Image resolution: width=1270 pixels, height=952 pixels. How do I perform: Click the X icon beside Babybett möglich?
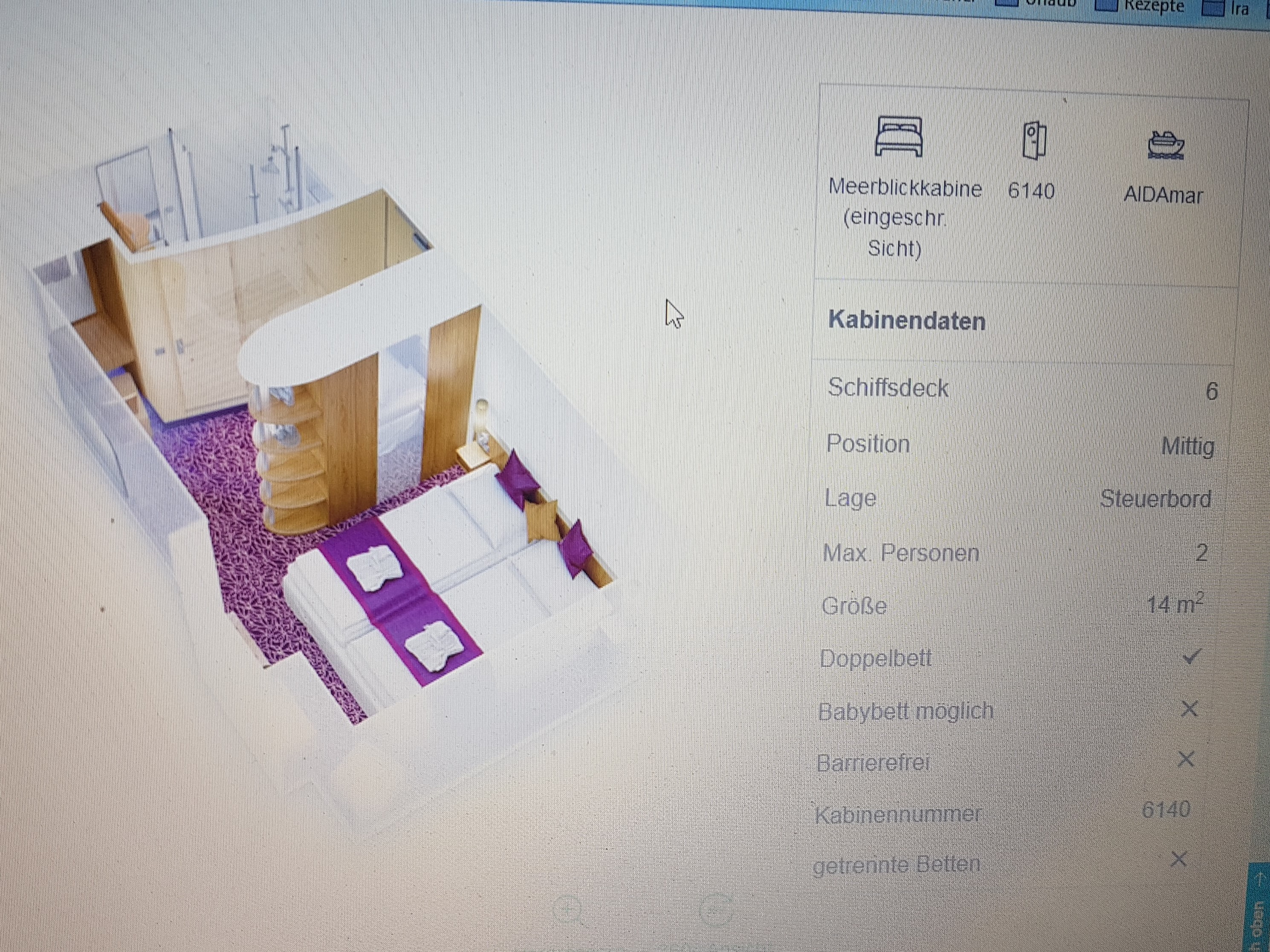[x=1189, y=709]
